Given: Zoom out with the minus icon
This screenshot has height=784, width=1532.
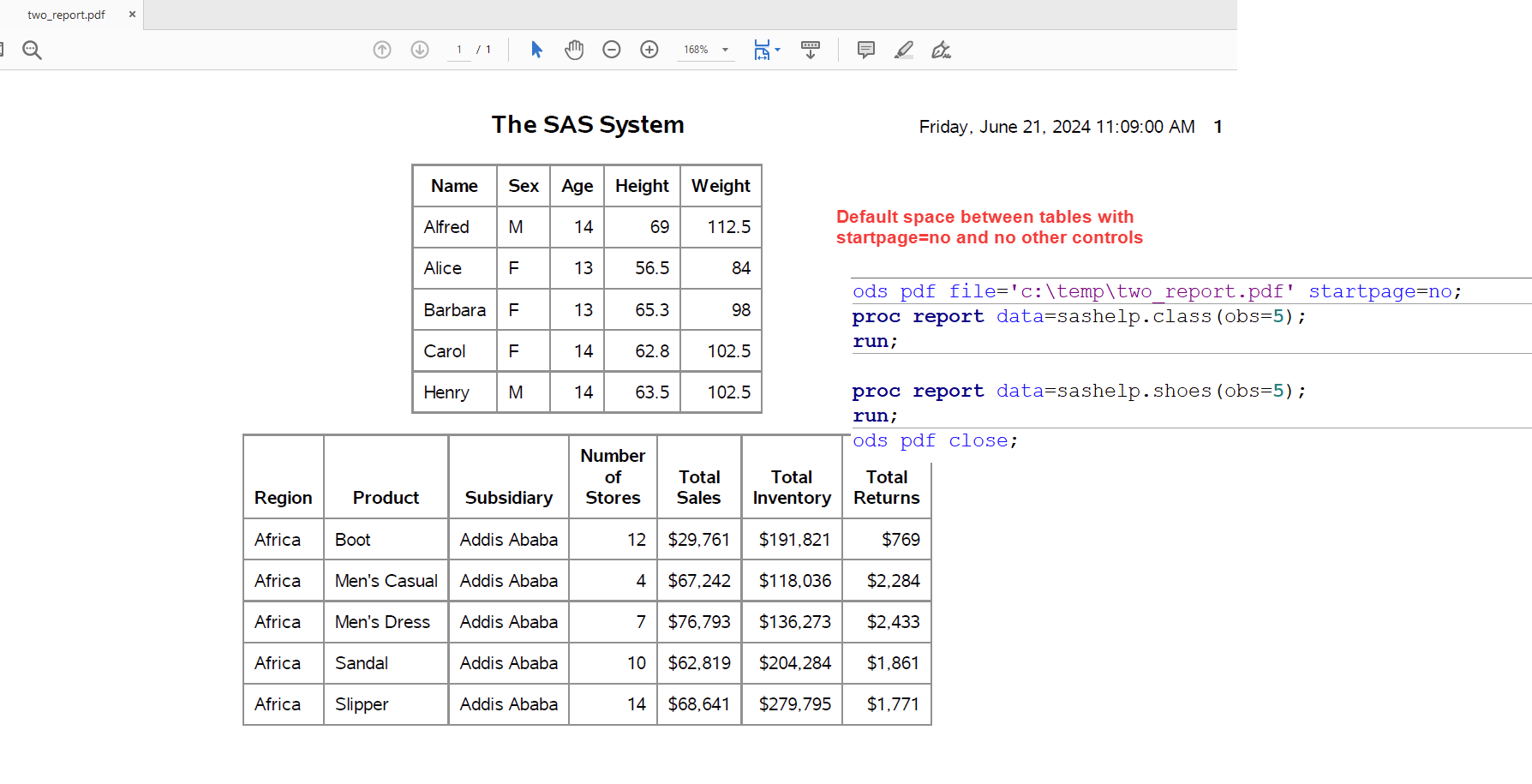Looking at the screenshot, I should 612,50.
